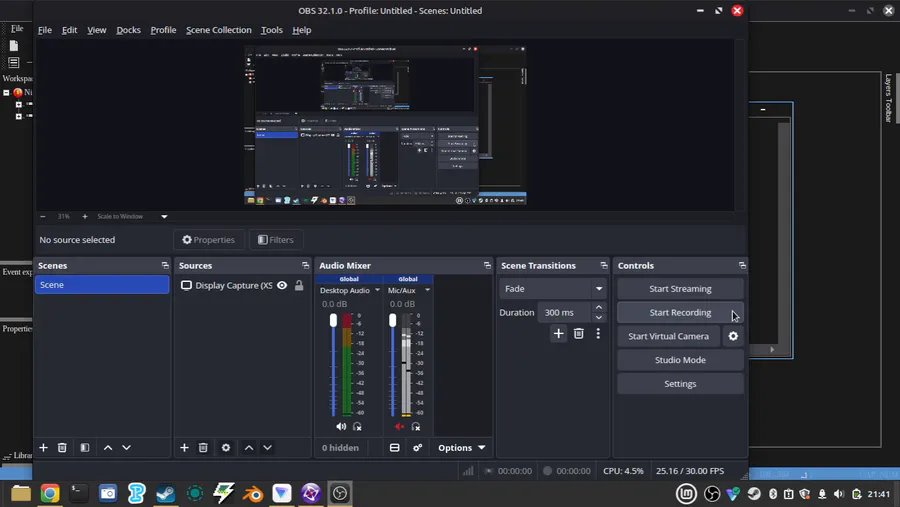Switch audio mixer layout icon
This screenshot has height=507, width=900.
[x=394, y=447]
